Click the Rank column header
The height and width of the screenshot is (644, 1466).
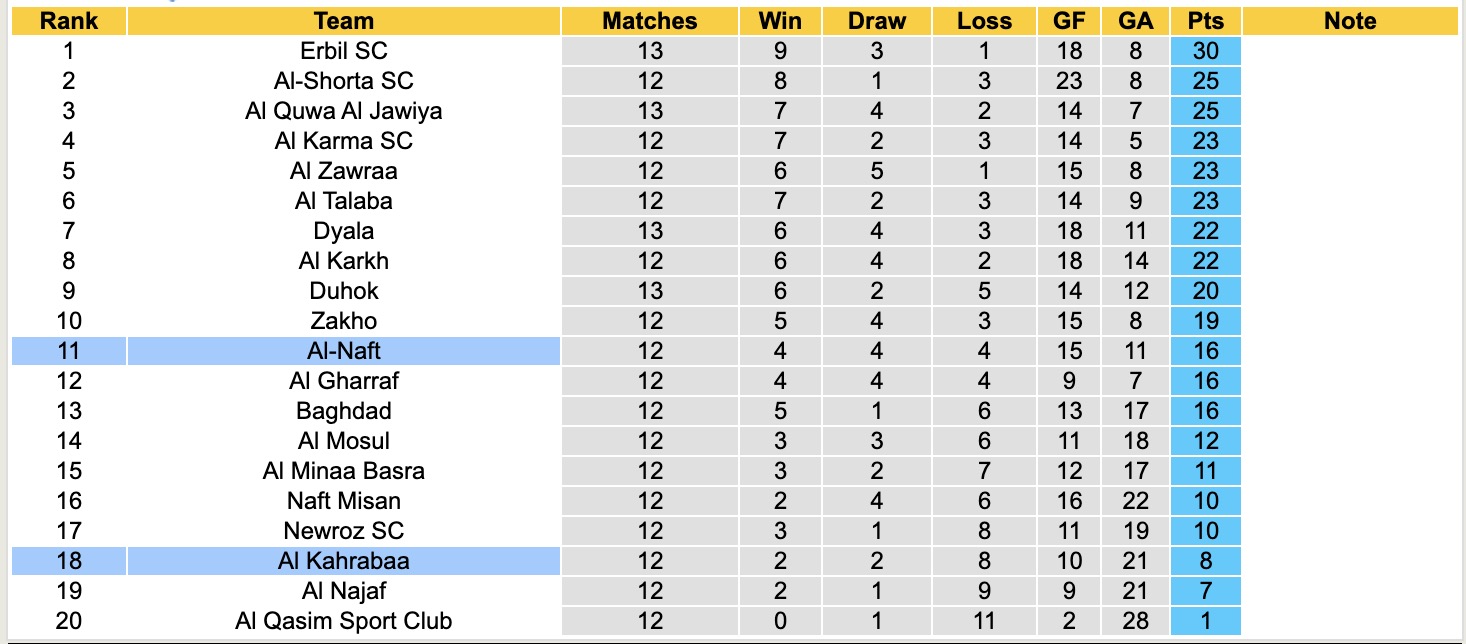[68, 21]
